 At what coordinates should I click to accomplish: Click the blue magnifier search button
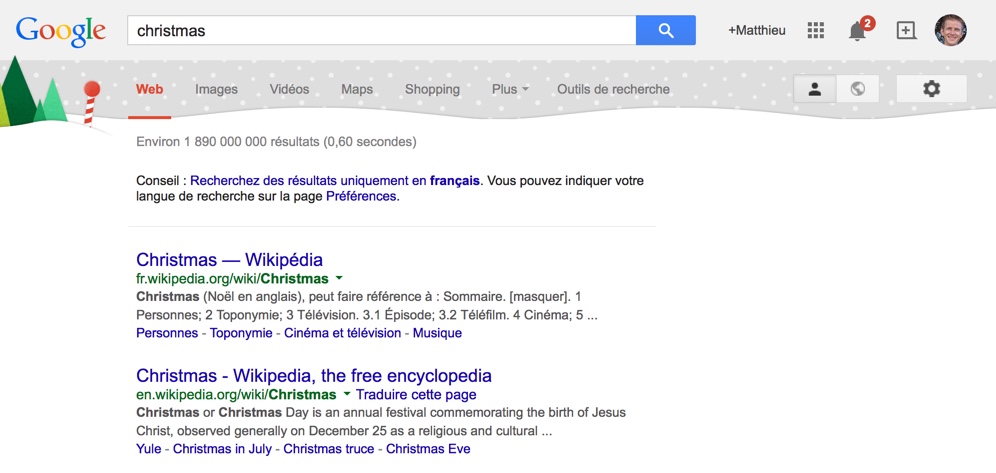point(666,30)
